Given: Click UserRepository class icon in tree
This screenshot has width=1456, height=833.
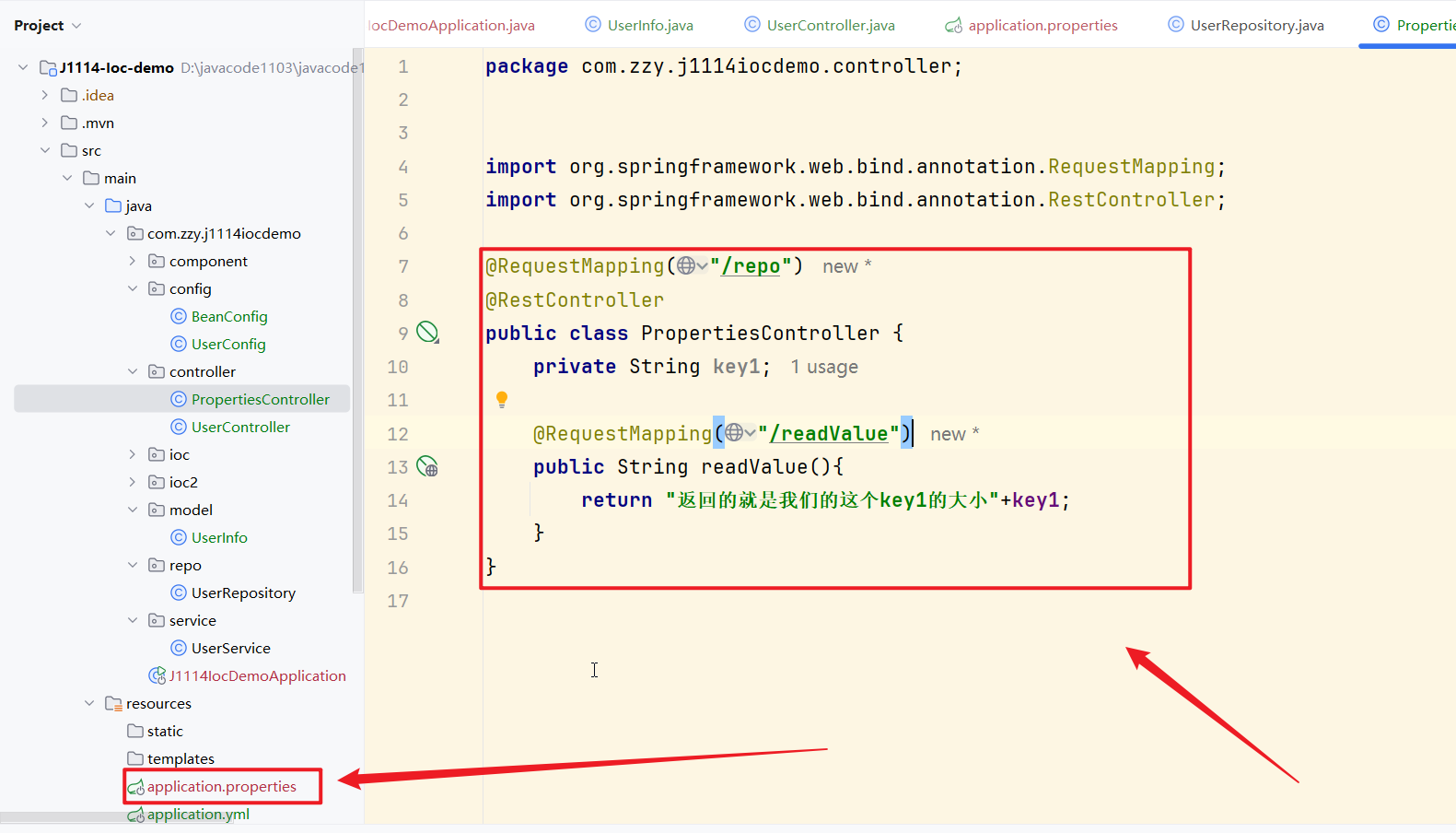Looking at the screenshot, I should pos(179,592).
